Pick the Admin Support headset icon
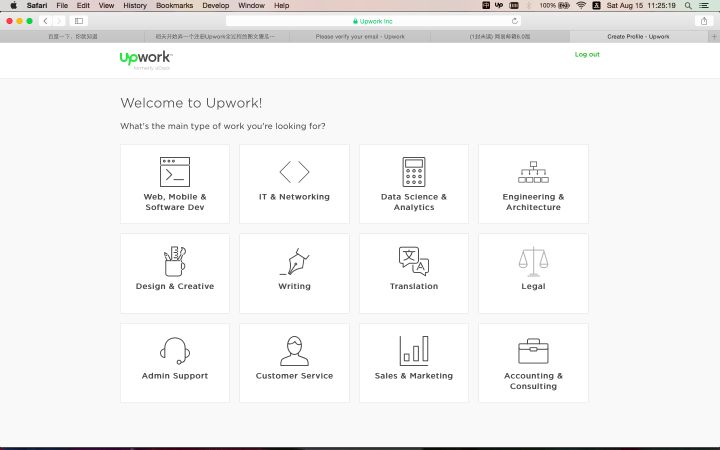The width and height of the screenshot is (720, 450). click(x=175, y=350)
